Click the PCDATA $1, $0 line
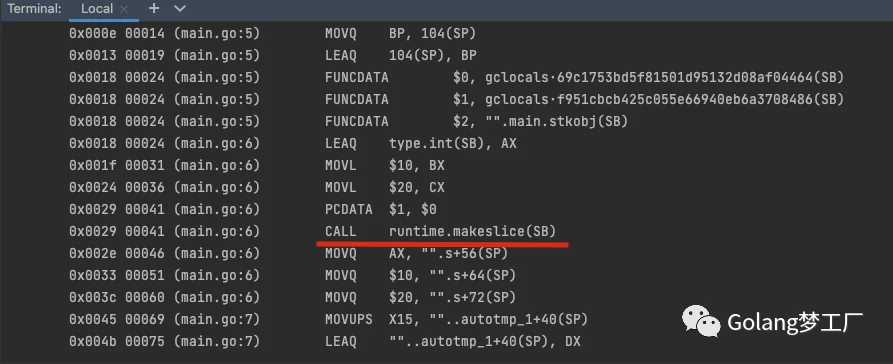 coord(380,210)
